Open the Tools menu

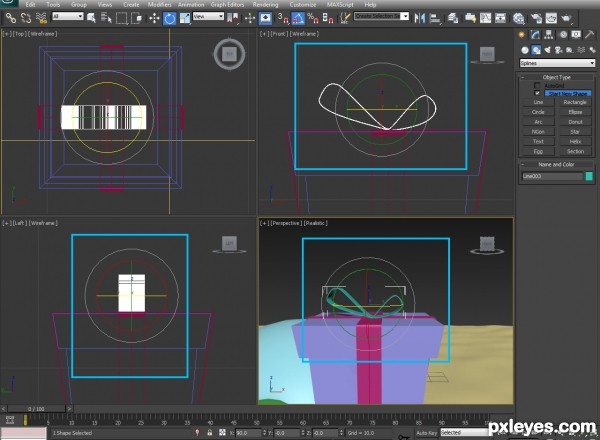point(53,5)
